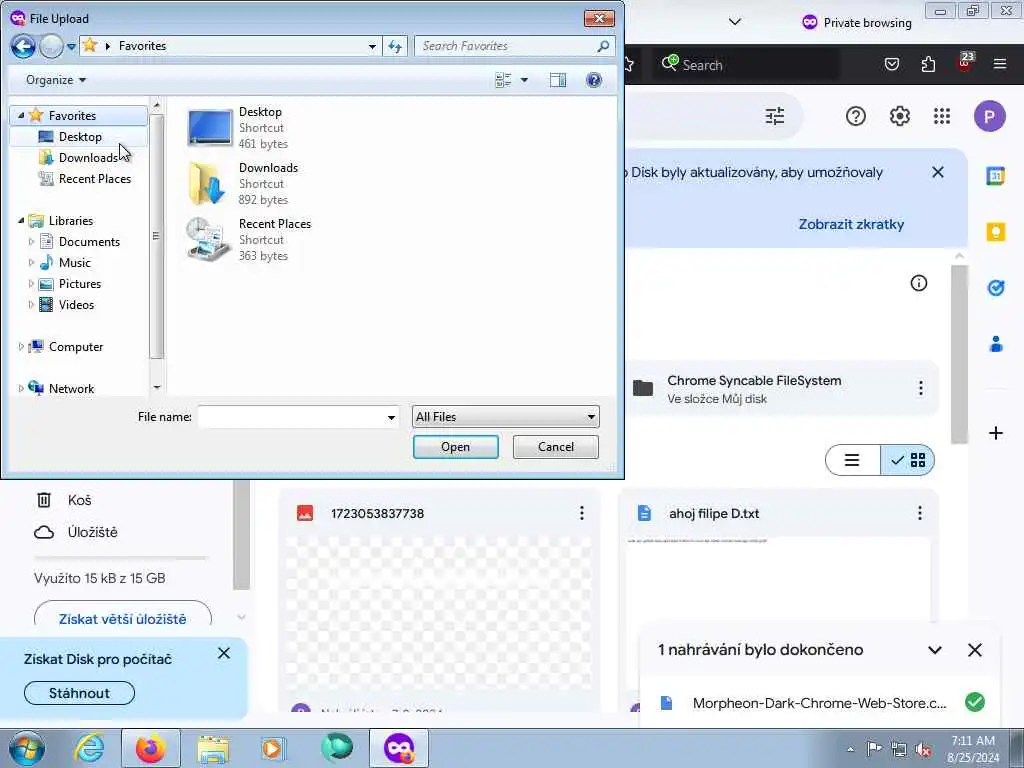Open more options for Chrome Syncable FileSystem
Screen dimensions: 1024x768
[920, 389]
